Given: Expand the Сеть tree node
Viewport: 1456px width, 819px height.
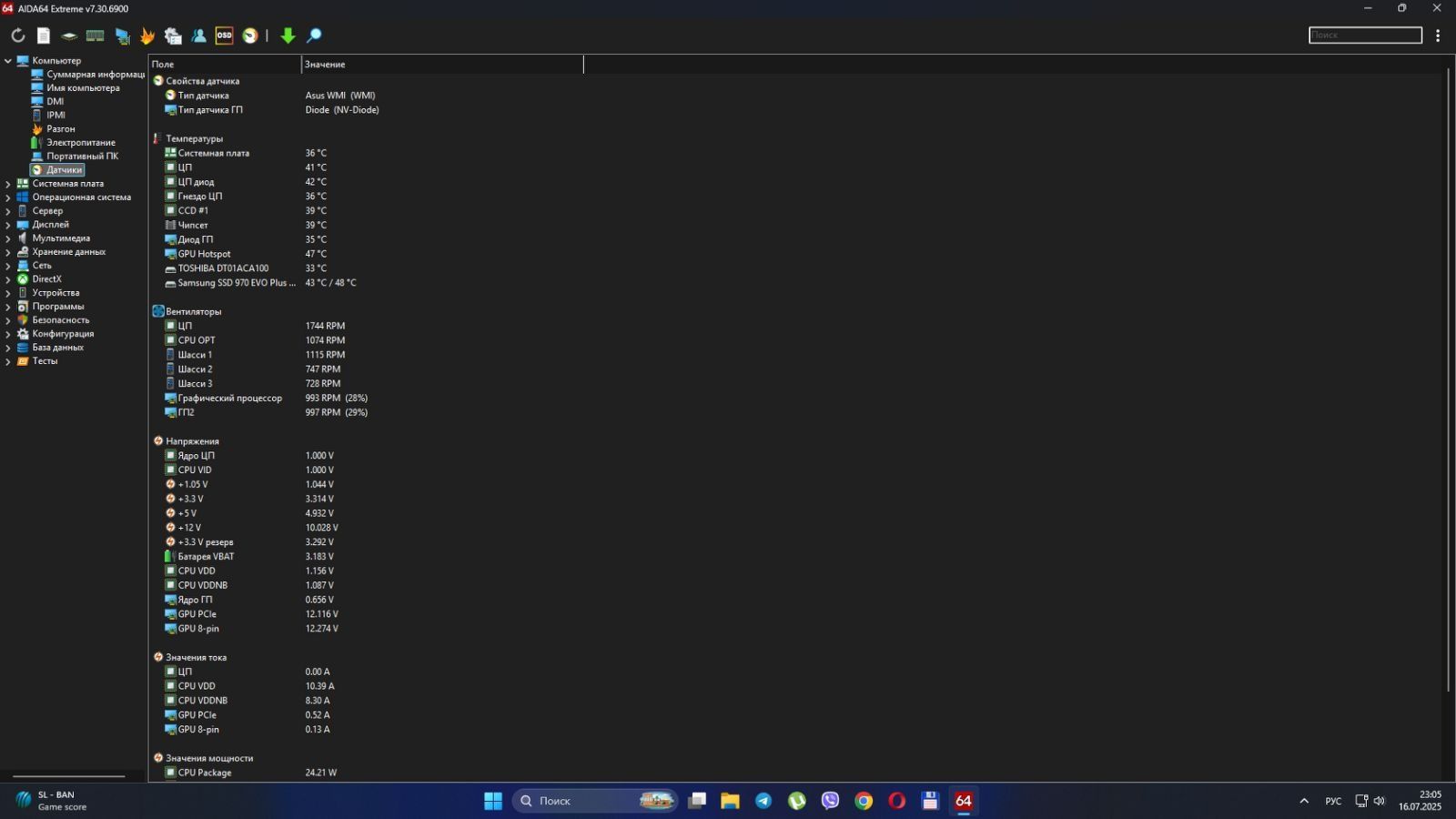Looking at the screenshot, I should (x=8, y=266).
